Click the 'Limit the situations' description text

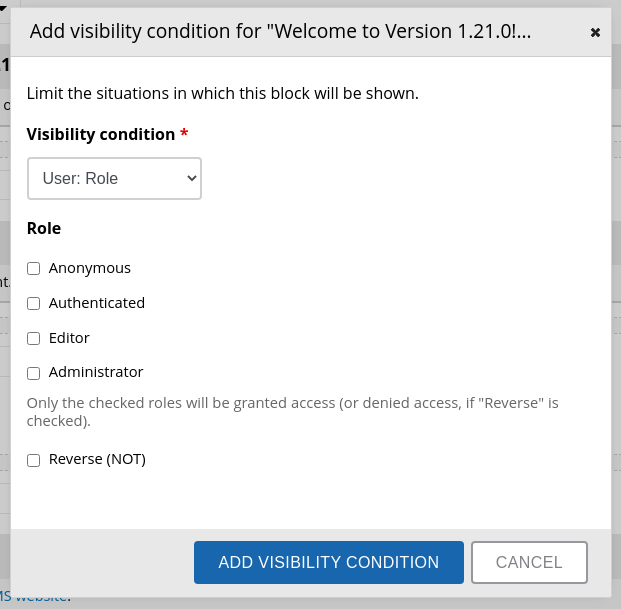(x=223, y=93)
